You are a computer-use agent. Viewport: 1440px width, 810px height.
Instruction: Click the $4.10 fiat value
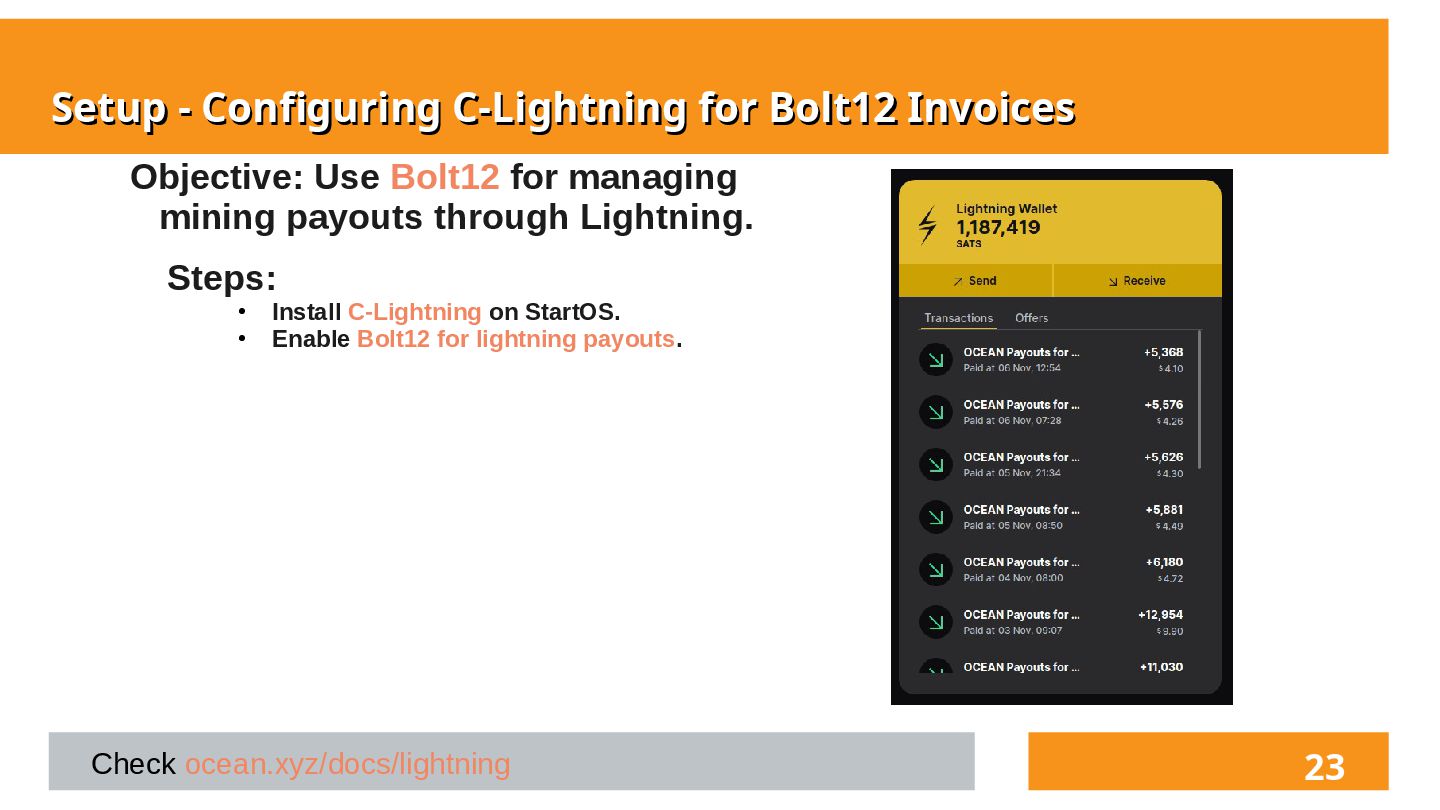(1171, 369)
